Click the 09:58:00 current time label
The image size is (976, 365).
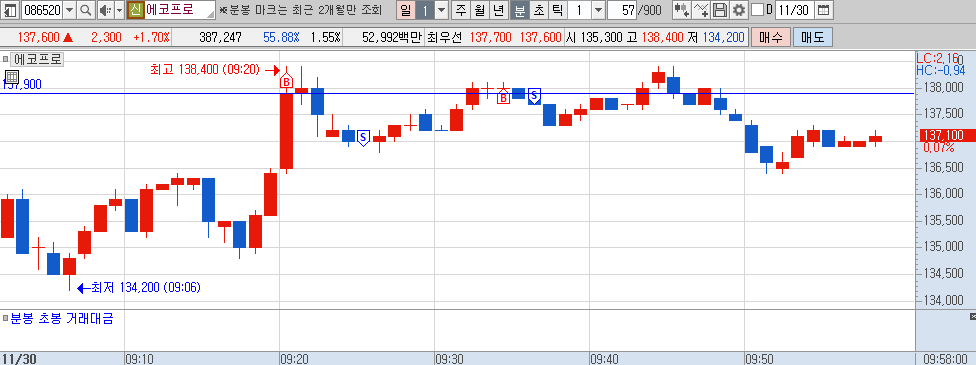click(x=945, y=359)
